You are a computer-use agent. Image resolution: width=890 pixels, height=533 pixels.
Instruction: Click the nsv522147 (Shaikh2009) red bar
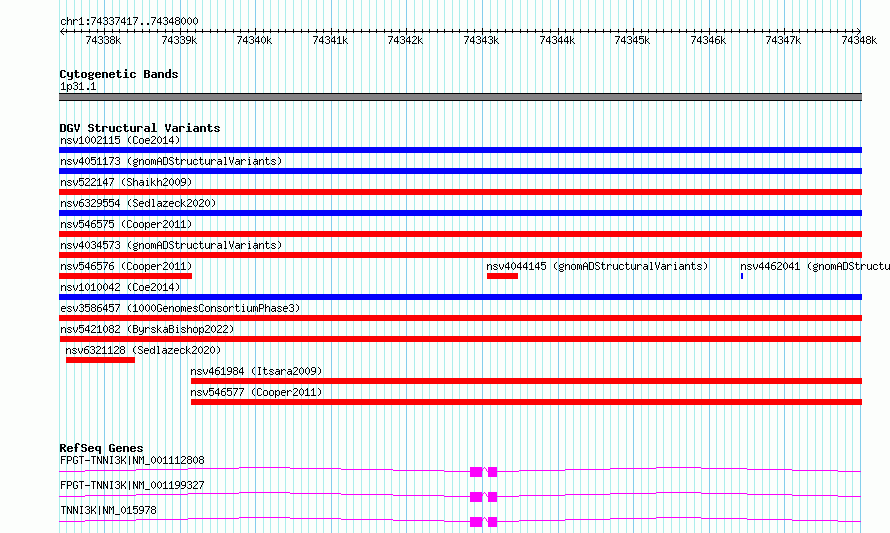(x=460, y=192)
